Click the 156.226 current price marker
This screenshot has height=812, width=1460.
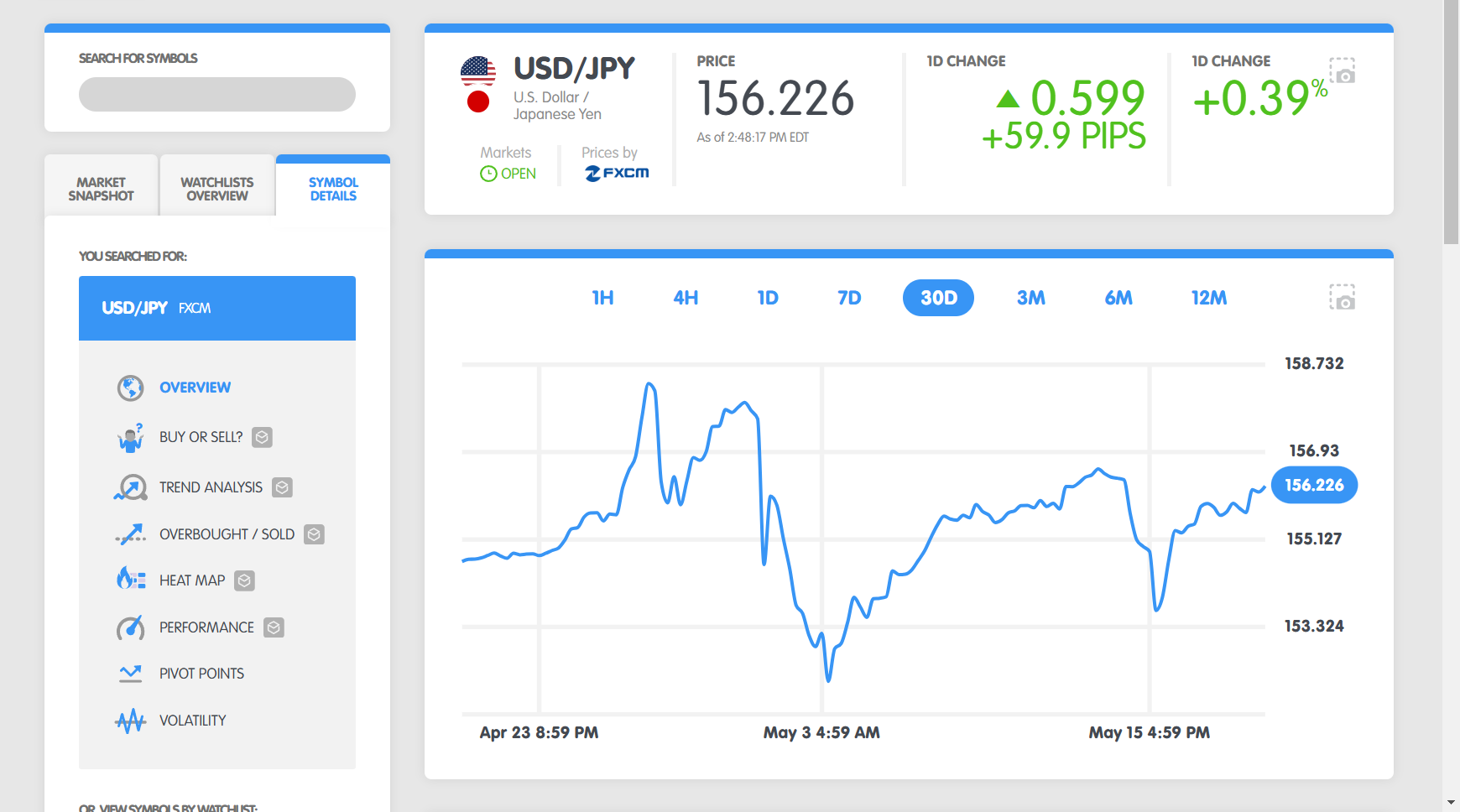1314,485
